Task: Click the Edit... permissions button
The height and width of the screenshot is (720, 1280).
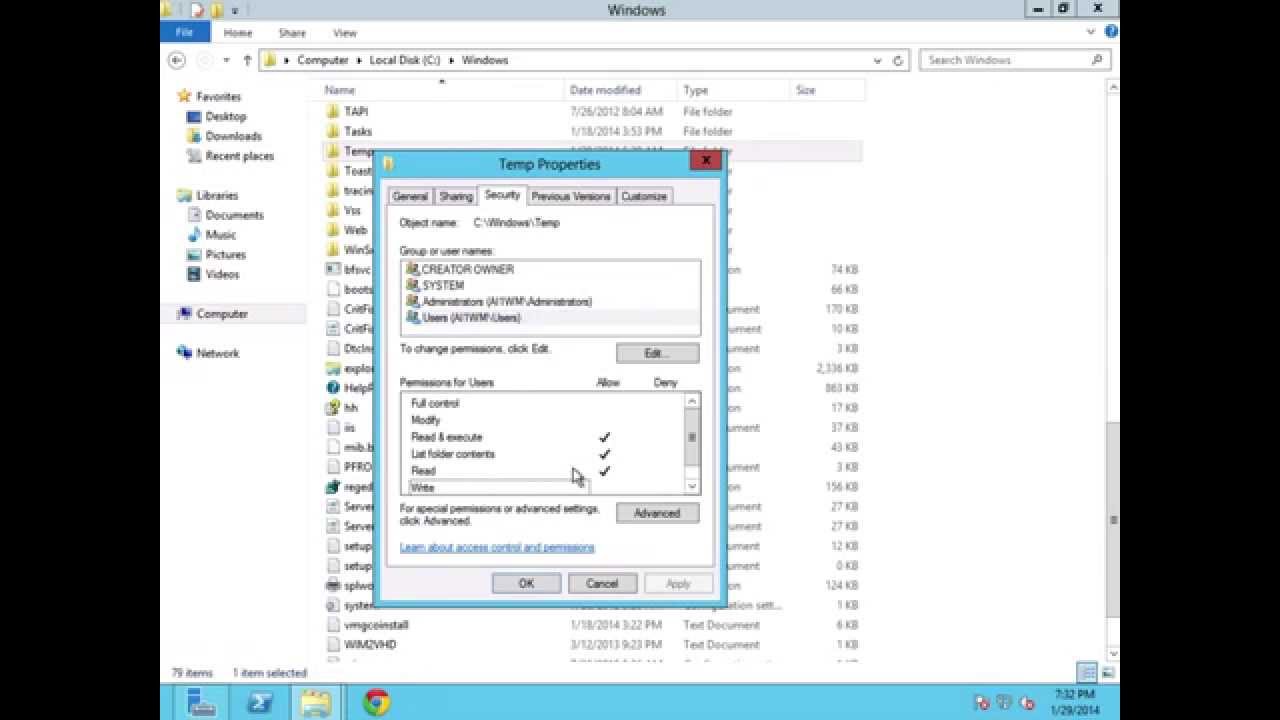Action: click(657, 353)
